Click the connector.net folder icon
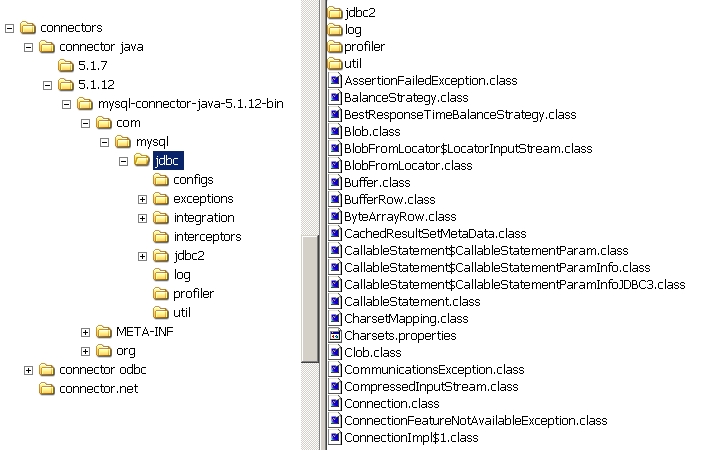The height and width of the screenshot is (450, 703). 47,389
